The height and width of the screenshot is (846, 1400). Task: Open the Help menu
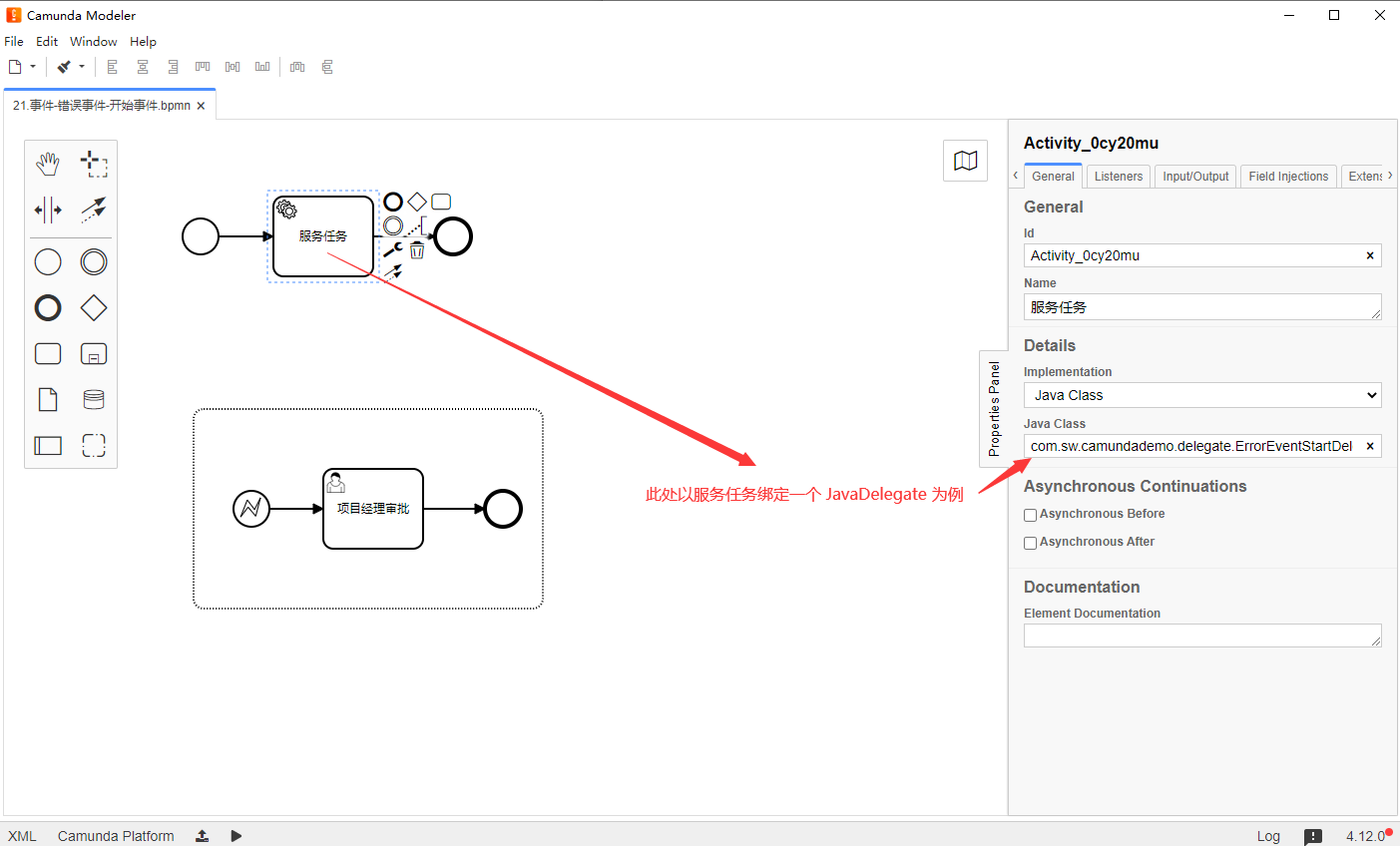pos(143,41)
